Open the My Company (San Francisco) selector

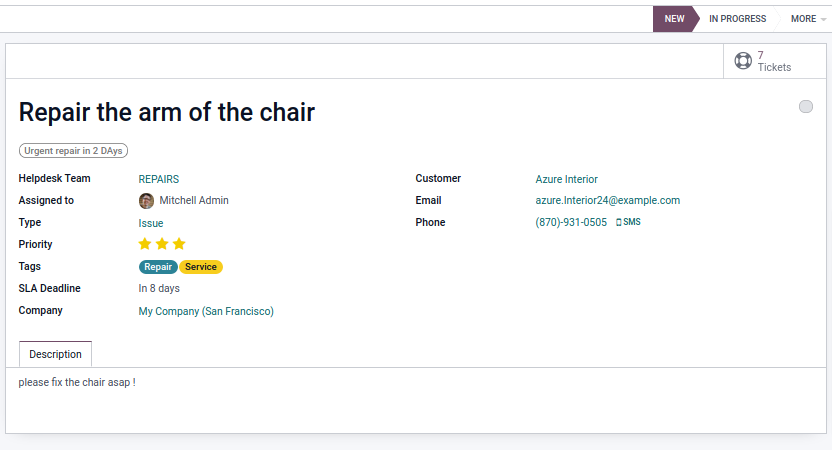point(206,311)
